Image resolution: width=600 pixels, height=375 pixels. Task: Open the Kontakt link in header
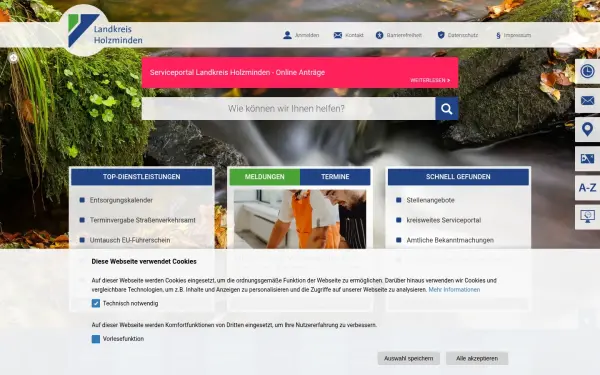click(354, 35)
